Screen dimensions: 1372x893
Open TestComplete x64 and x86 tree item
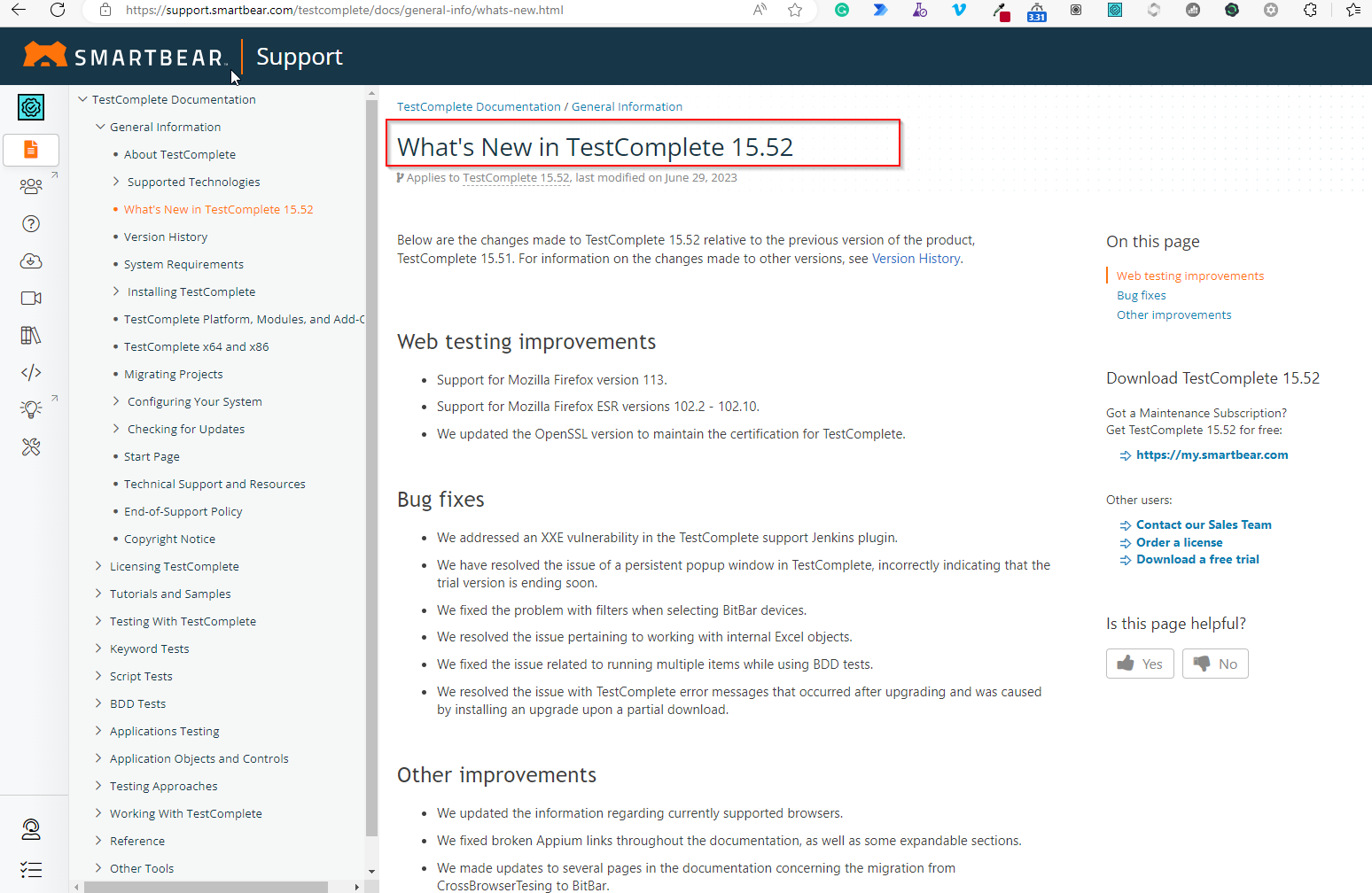pyautogui.click(x=196, y=346)
